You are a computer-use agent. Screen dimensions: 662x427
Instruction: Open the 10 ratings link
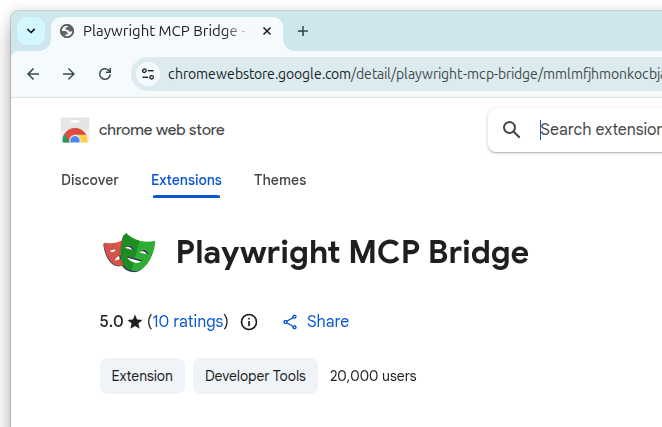point(187,321)
